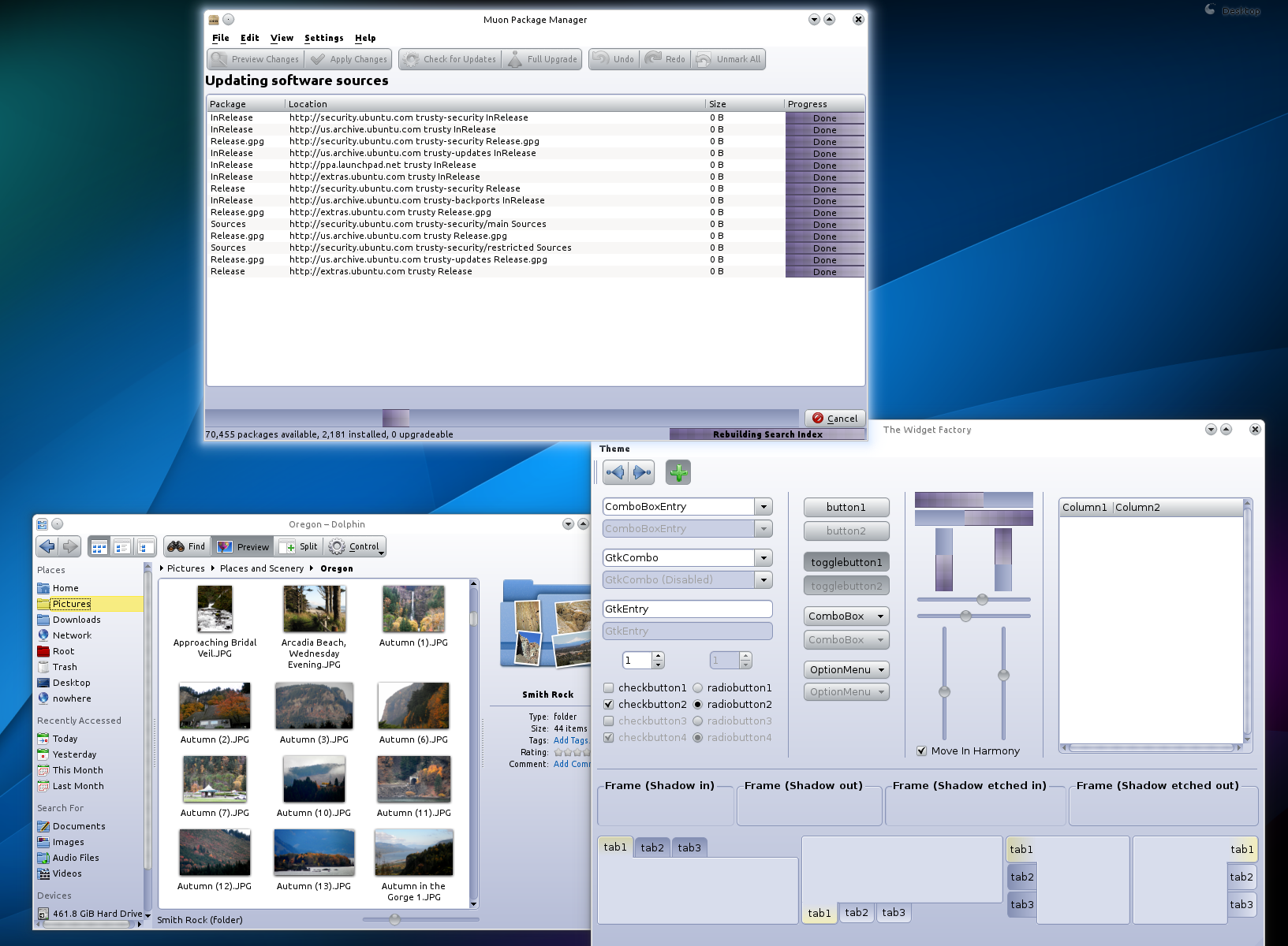Increase the spin button value of 1
This screenshot has width=1288, height=946.
tap(659, 656)
